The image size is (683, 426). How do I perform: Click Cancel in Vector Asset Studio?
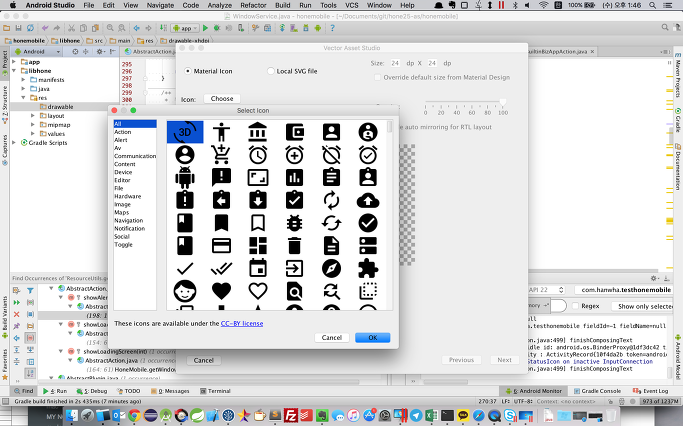[203, 360]
